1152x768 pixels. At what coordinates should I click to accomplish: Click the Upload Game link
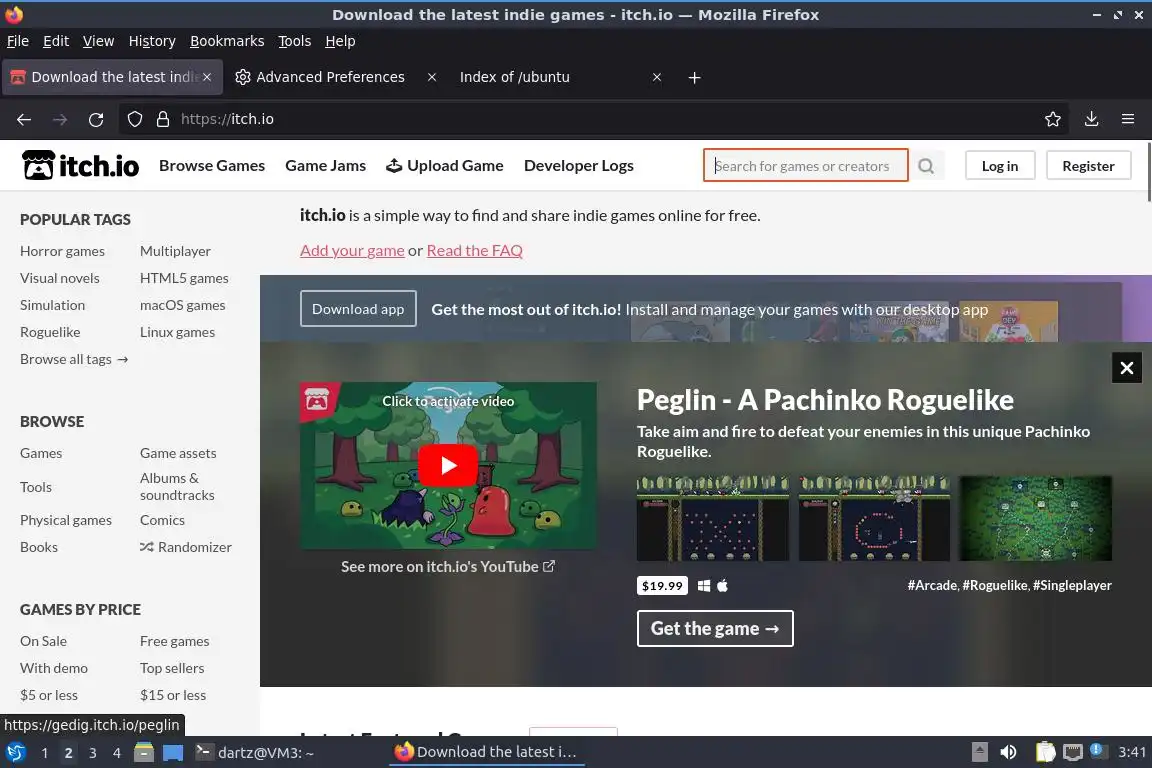(444, 166)
